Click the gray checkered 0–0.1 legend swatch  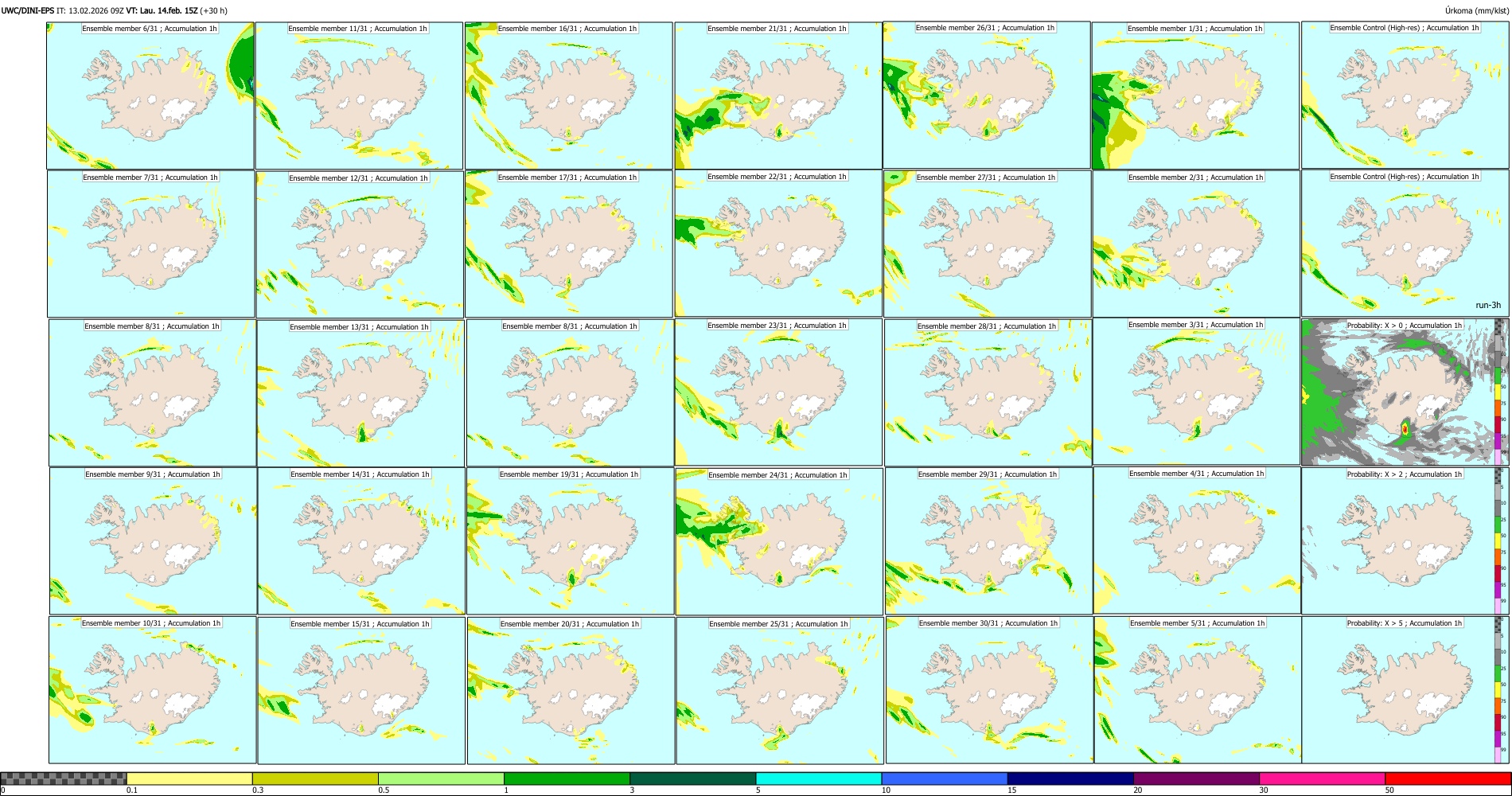coord(64,778)
